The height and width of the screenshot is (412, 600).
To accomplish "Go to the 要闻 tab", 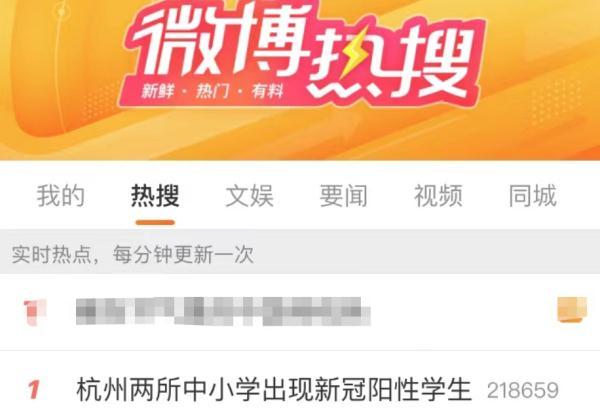I will (344, 196).
